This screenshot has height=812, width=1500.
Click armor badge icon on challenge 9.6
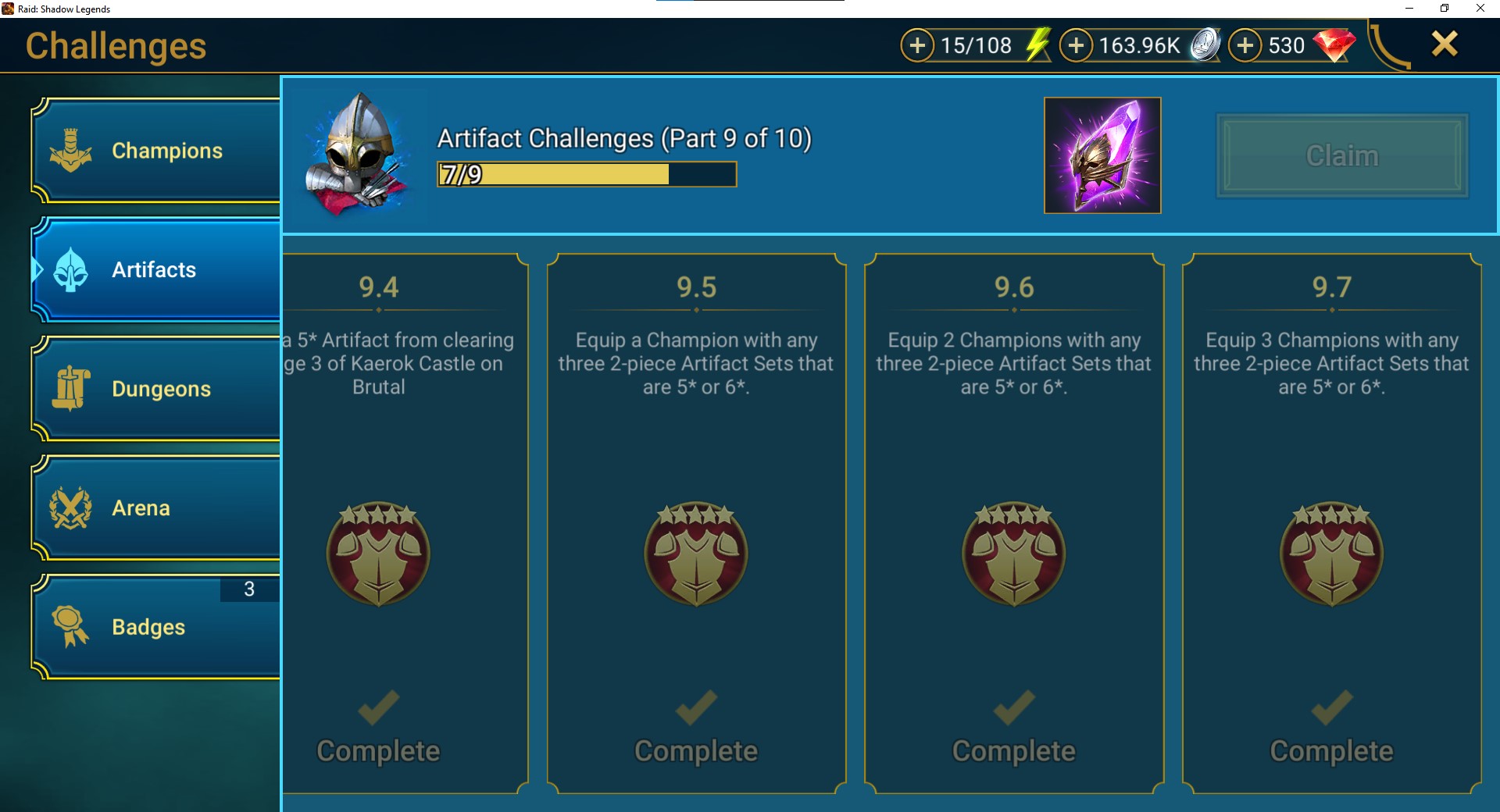(1014, 554)
